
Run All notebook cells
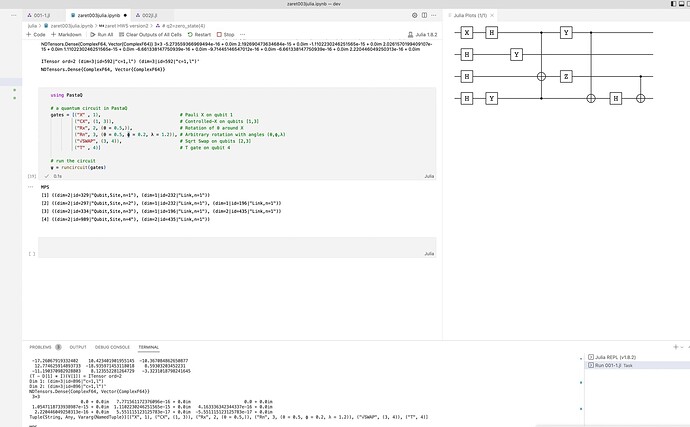point(102,34)
